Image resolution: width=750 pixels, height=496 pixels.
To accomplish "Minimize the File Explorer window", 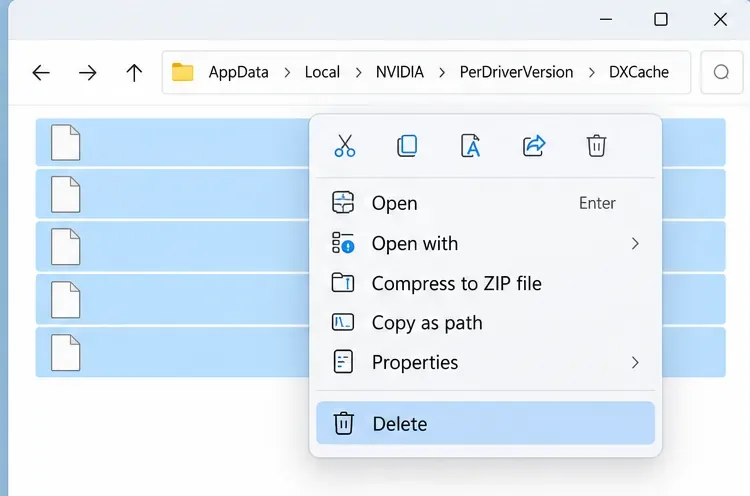I will click(606, 20).
